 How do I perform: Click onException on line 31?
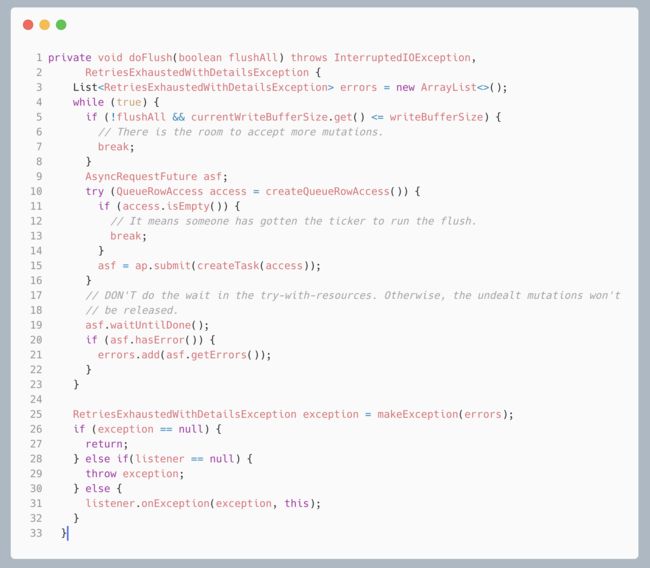pos(175,503)
